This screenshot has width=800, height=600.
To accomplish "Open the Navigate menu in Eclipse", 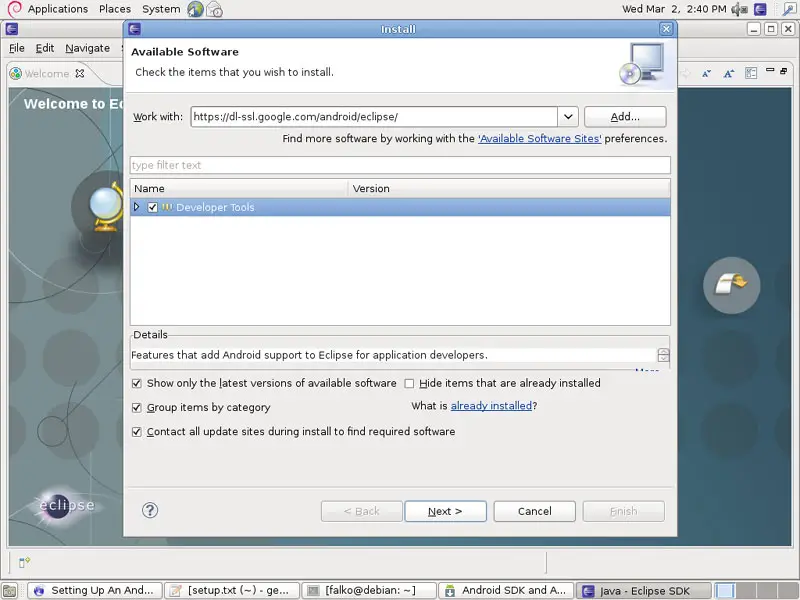I will click(x=87, y=48).
